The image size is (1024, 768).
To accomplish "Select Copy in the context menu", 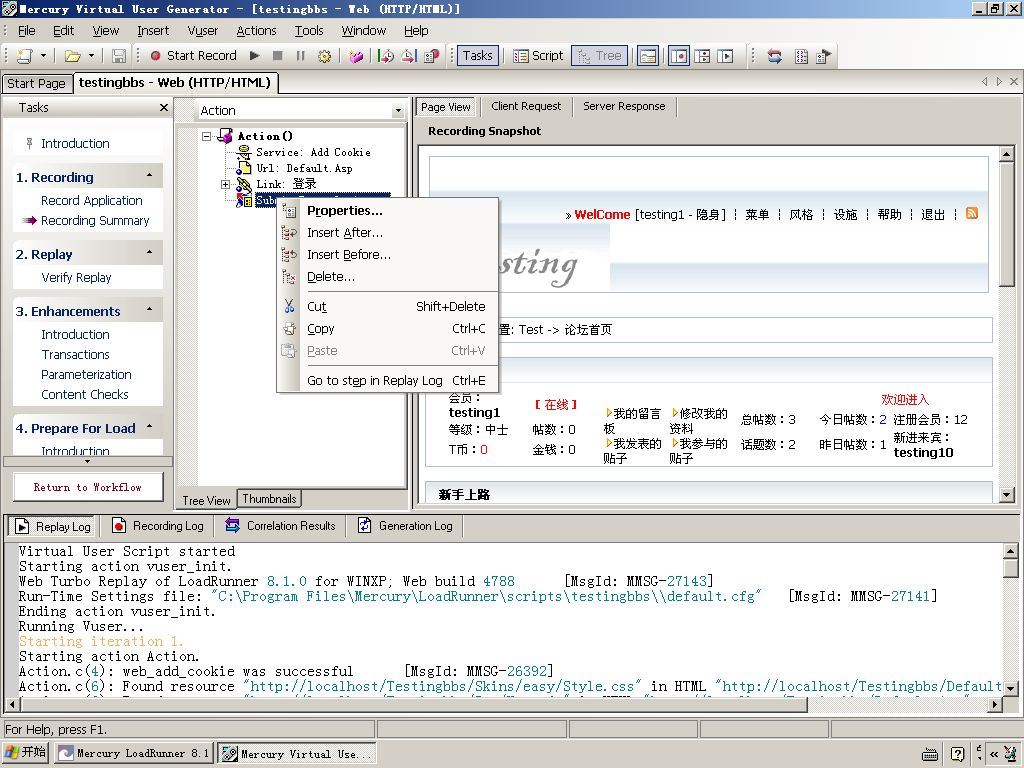I will [388, 329].
